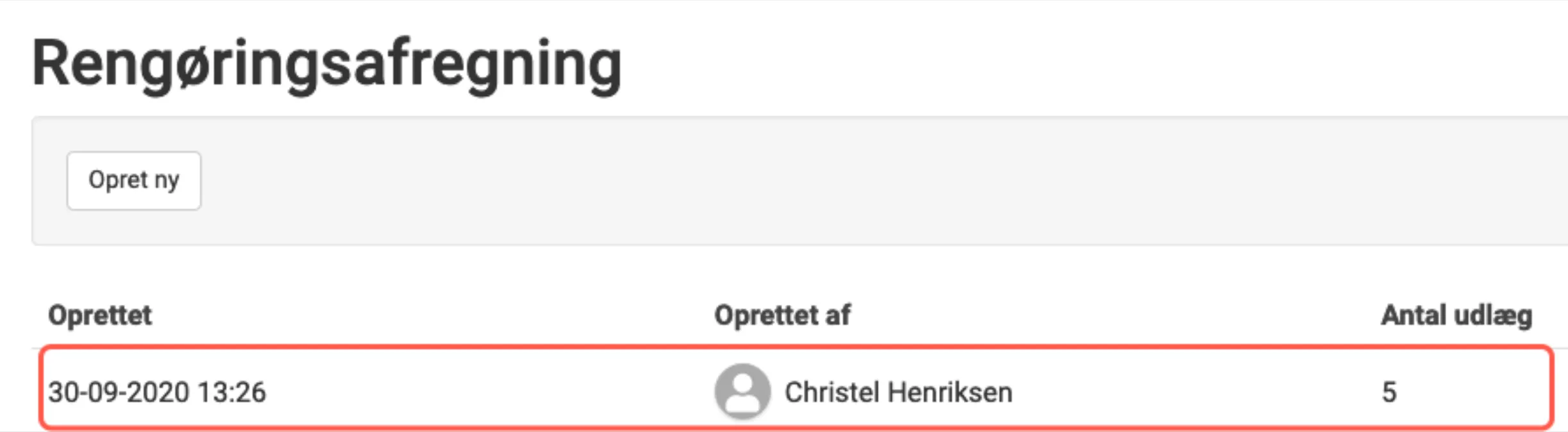Click the Rengøringsafregning page title
The height and width of the screenshot is (432, 1568).
pyautogui.click(x=327, y=61)
